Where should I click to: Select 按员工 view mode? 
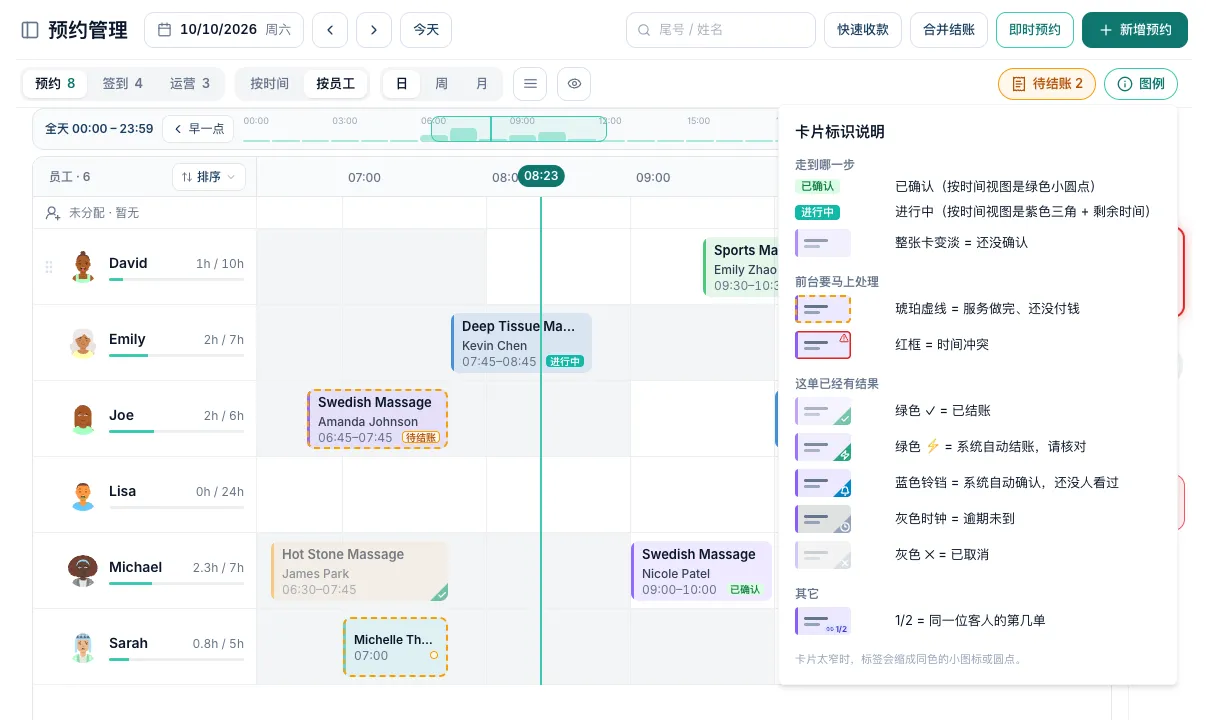coord(336,84)
